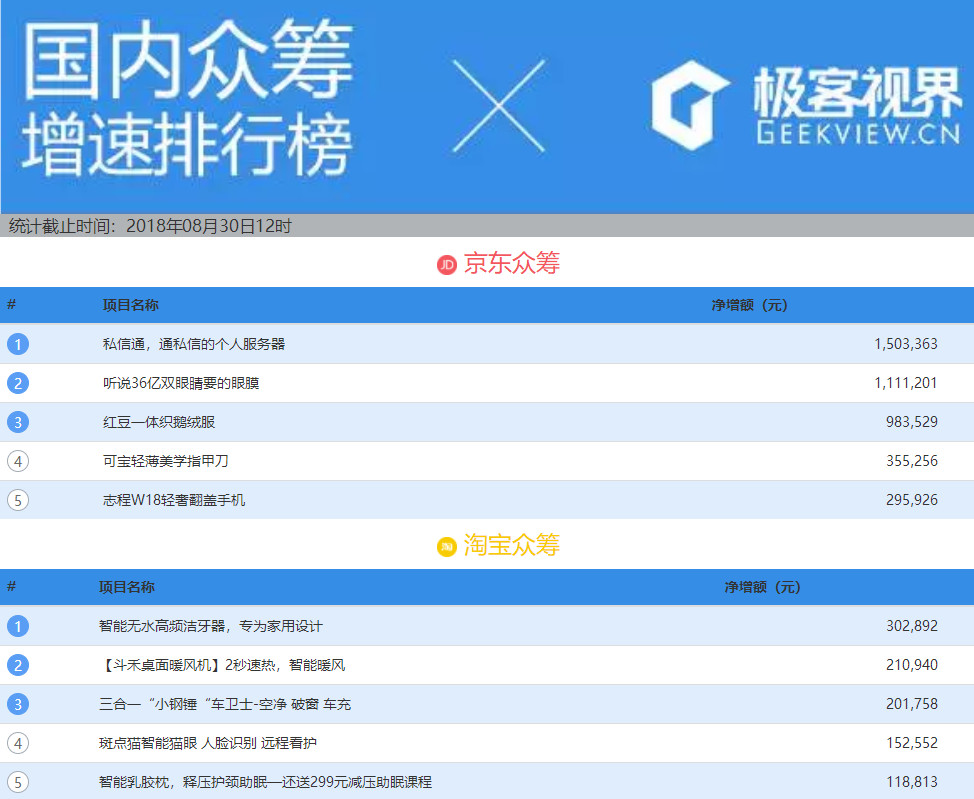Click the statistics cutoff date bar
The width and height of the screenshot is (974, 799).
point(148,226)
